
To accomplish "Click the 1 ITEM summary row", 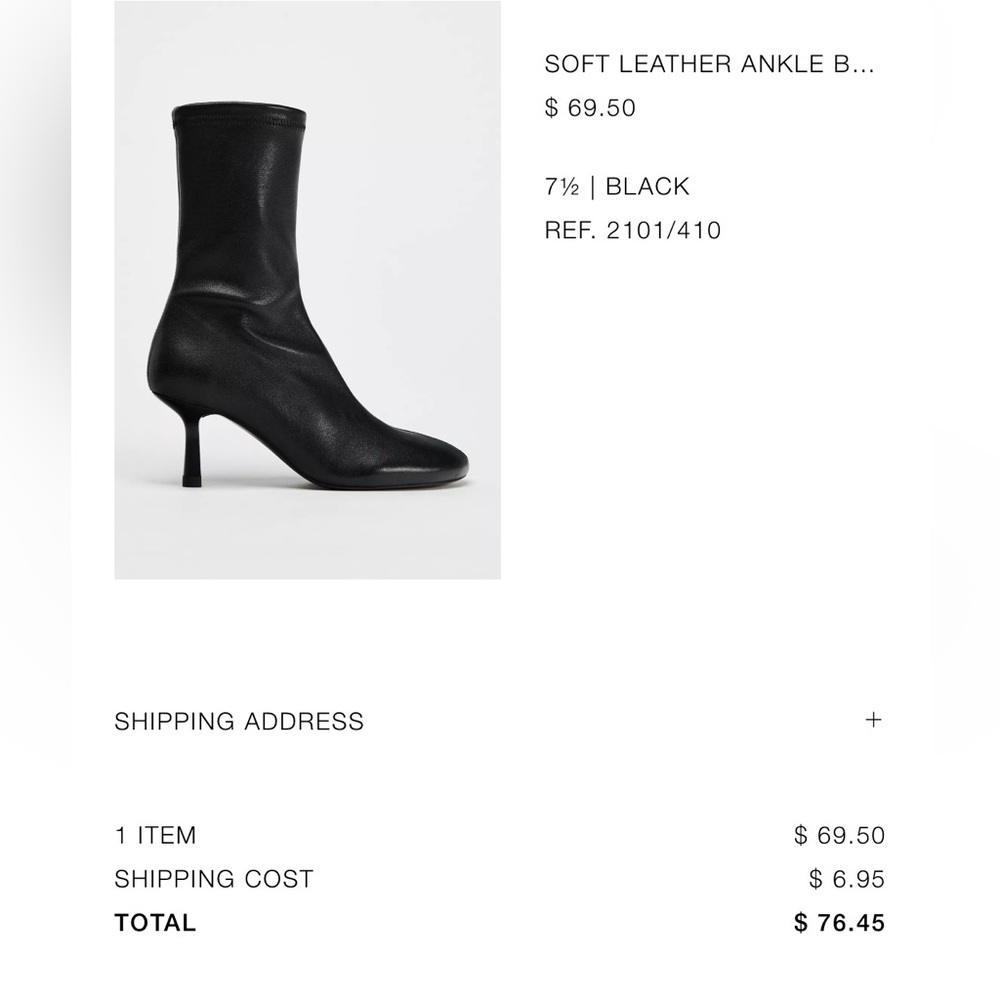I will coord(155,834).
